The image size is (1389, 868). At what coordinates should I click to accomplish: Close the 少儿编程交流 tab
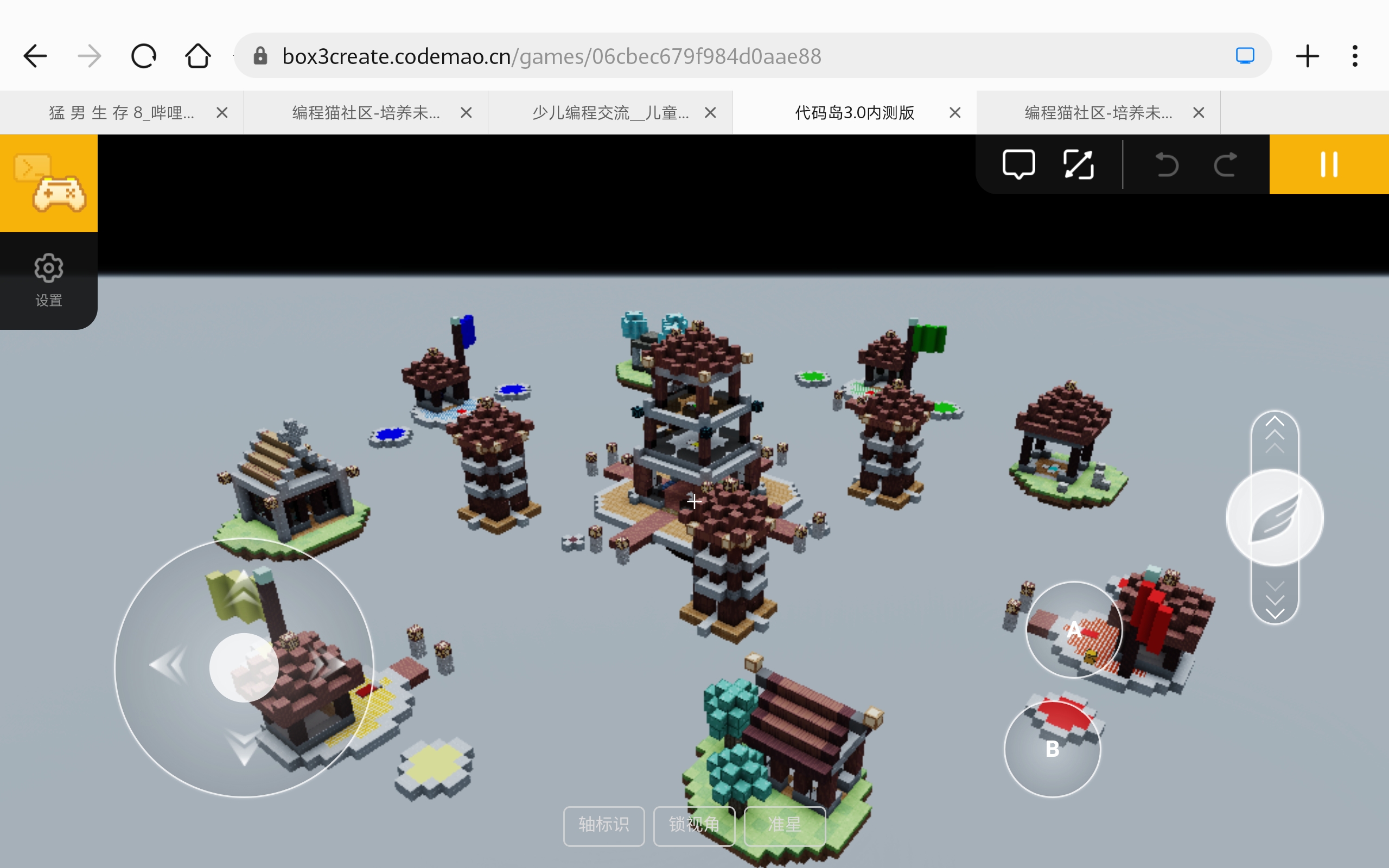coord(711,112)
